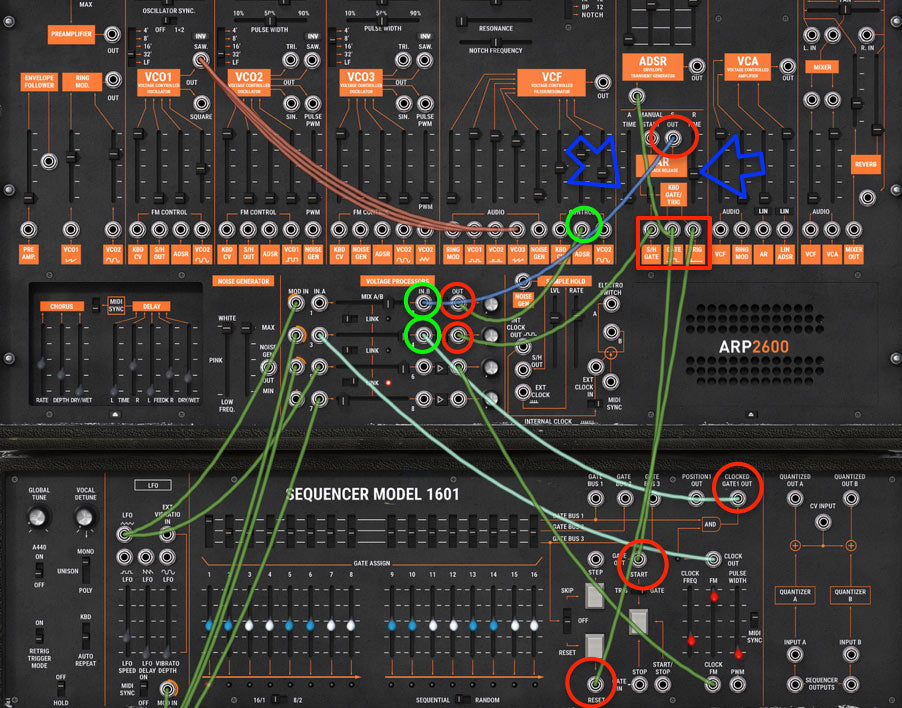
Task: Click the Mixer L. IN jack
Action: [x=812, y=35]
